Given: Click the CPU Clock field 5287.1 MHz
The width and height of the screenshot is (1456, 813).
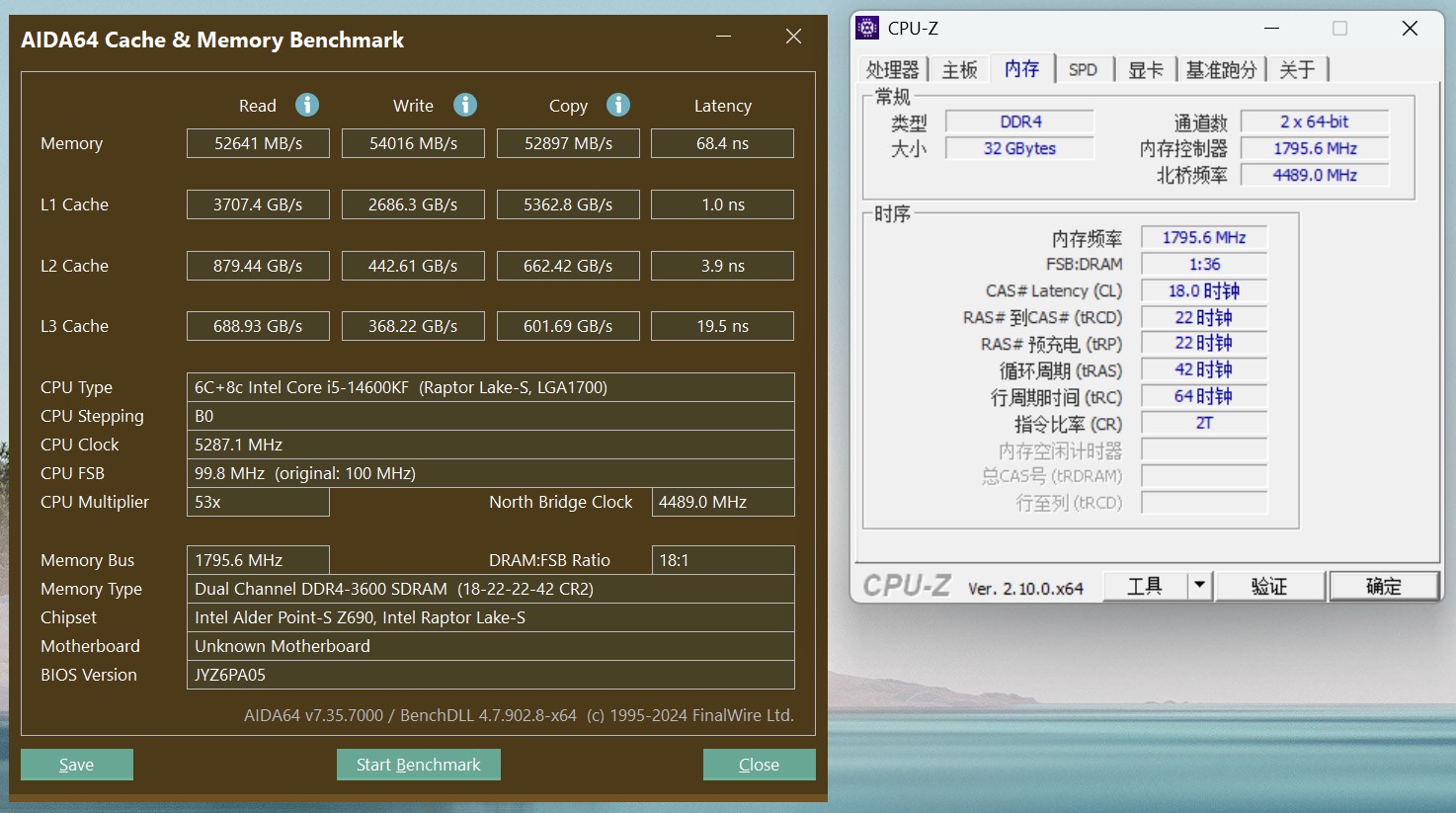Looking at the screenshot, I should pyautogui.click(x=491, y=445).
